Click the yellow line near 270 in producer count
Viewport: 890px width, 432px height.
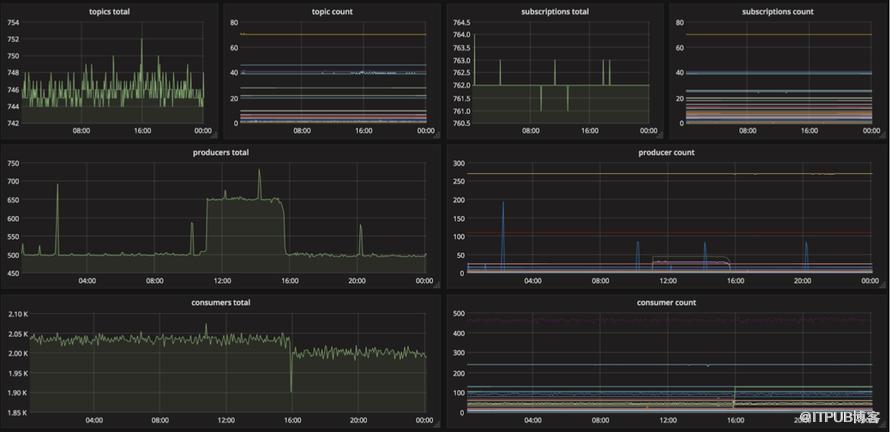(x=669, y=174)
